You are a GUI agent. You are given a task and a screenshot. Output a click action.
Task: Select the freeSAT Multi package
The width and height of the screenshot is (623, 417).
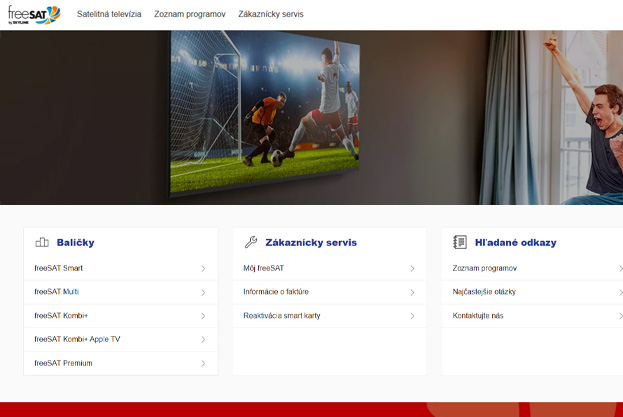pos(57,292)
